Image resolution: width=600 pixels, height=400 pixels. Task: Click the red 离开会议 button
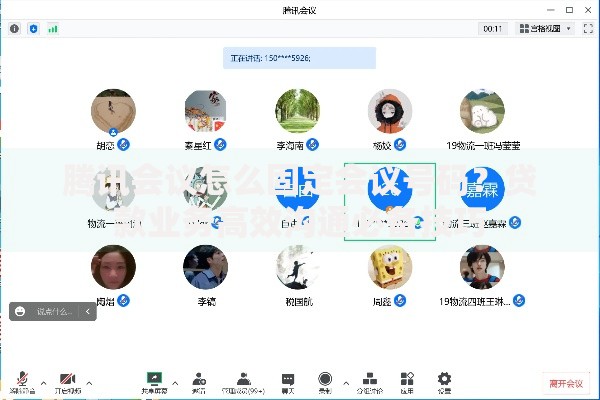coord(566,384)
